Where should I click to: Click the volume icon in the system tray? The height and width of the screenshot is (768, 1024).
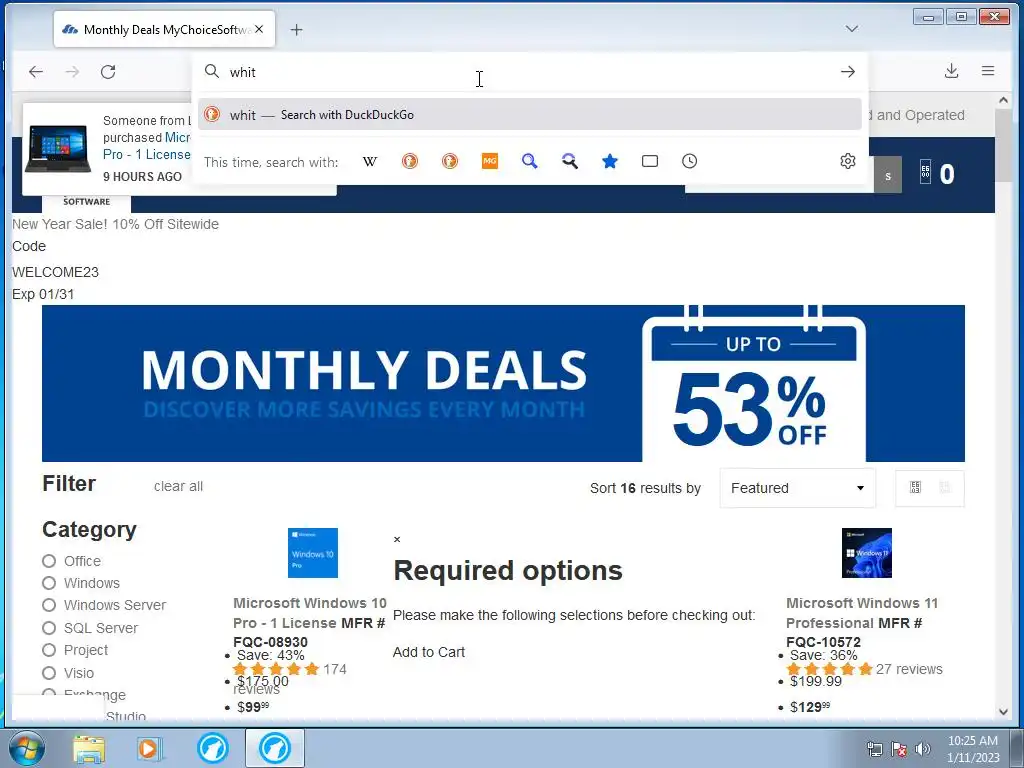pyautogui.click(x=923, y=749)
